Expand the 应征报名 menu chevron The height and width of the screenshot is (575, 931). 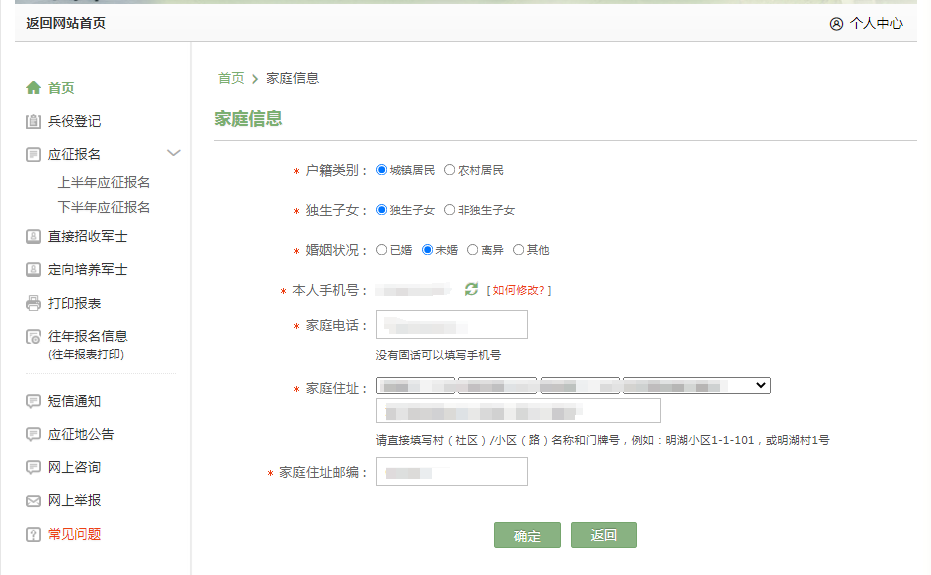[x=174, y=153]
